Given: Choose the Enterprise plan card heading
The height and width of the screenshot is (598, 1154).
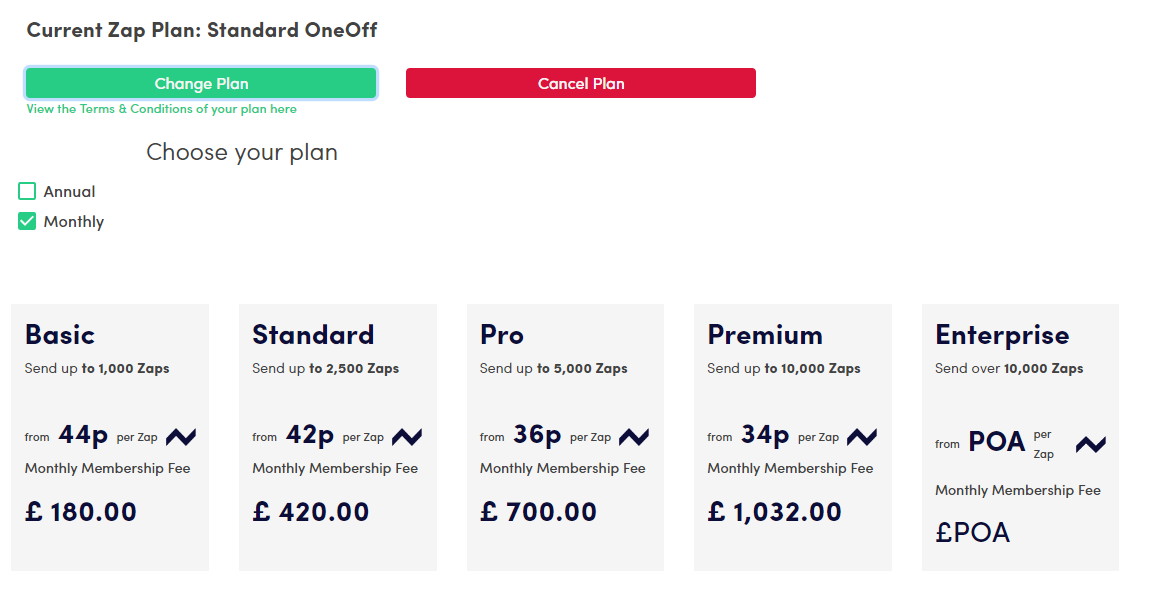Looking at the screenshot, I should (1002, 334).
